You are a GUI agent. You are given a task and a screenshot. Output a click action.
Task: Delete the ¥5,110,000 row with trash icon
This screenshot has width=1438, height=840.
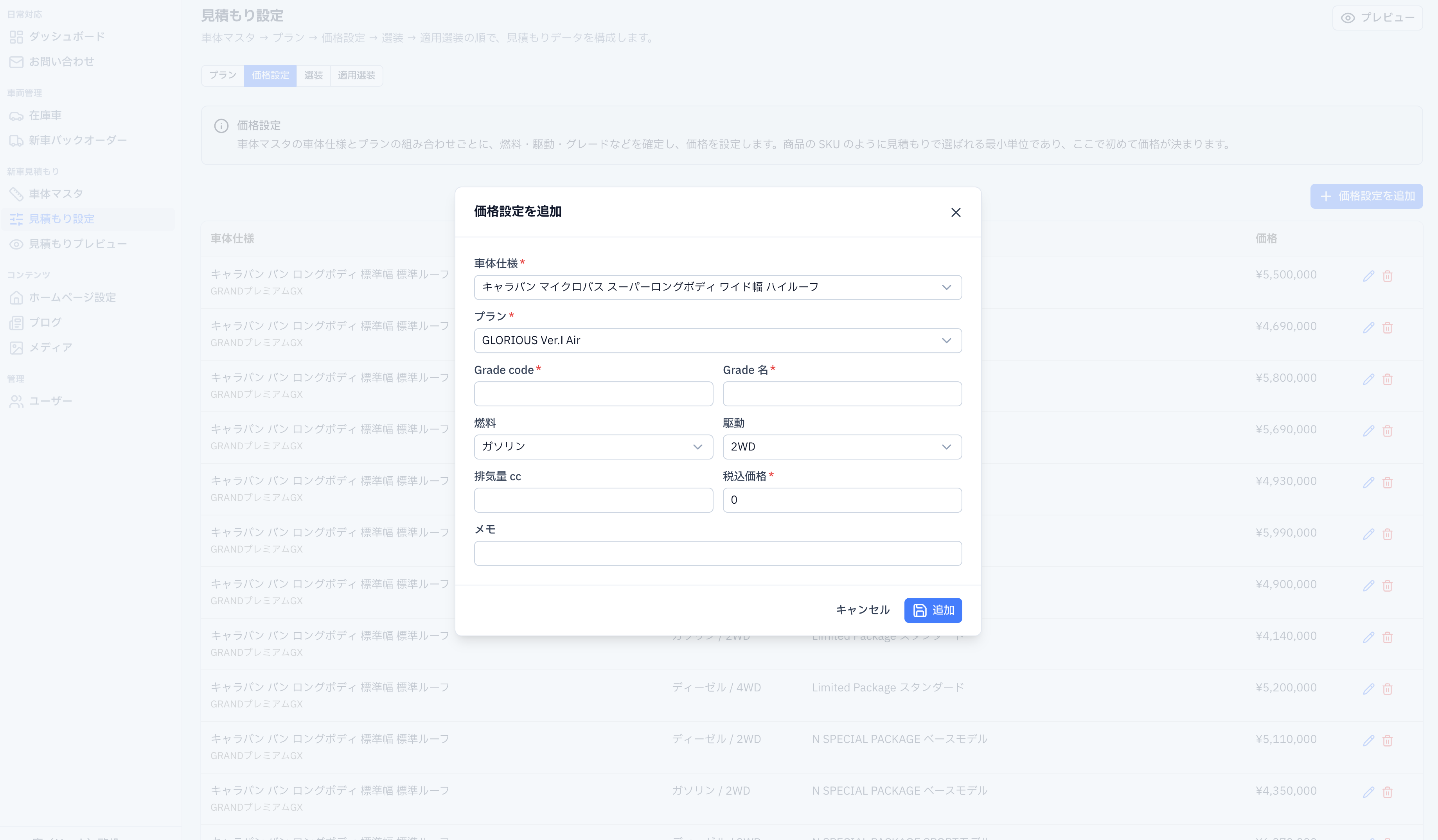click(1387, 741)
